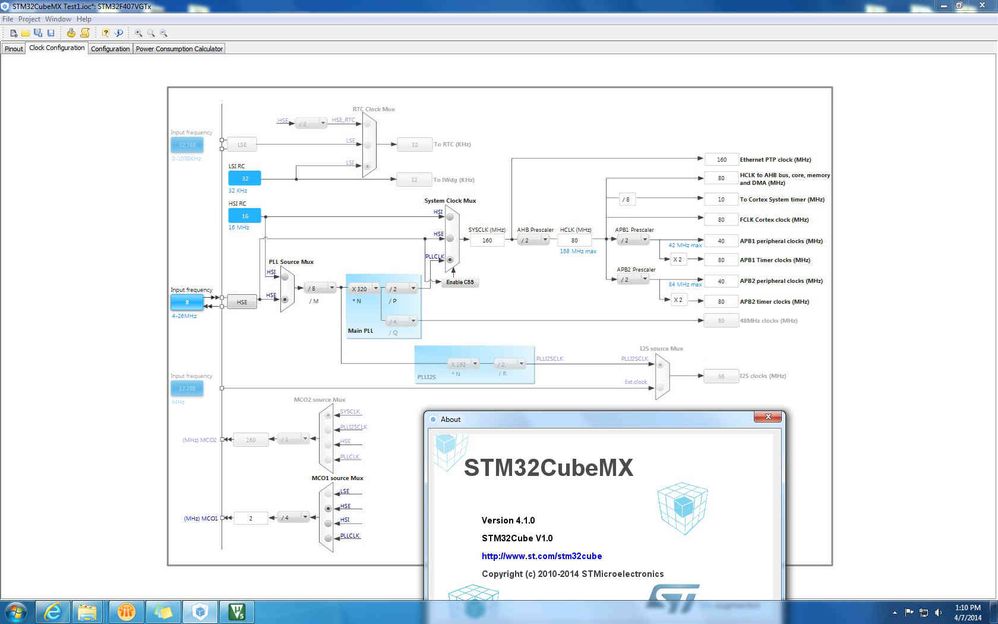This screenshot has width=998, height=624.
Task: Open the File menu
Action: tap(8, 19)
